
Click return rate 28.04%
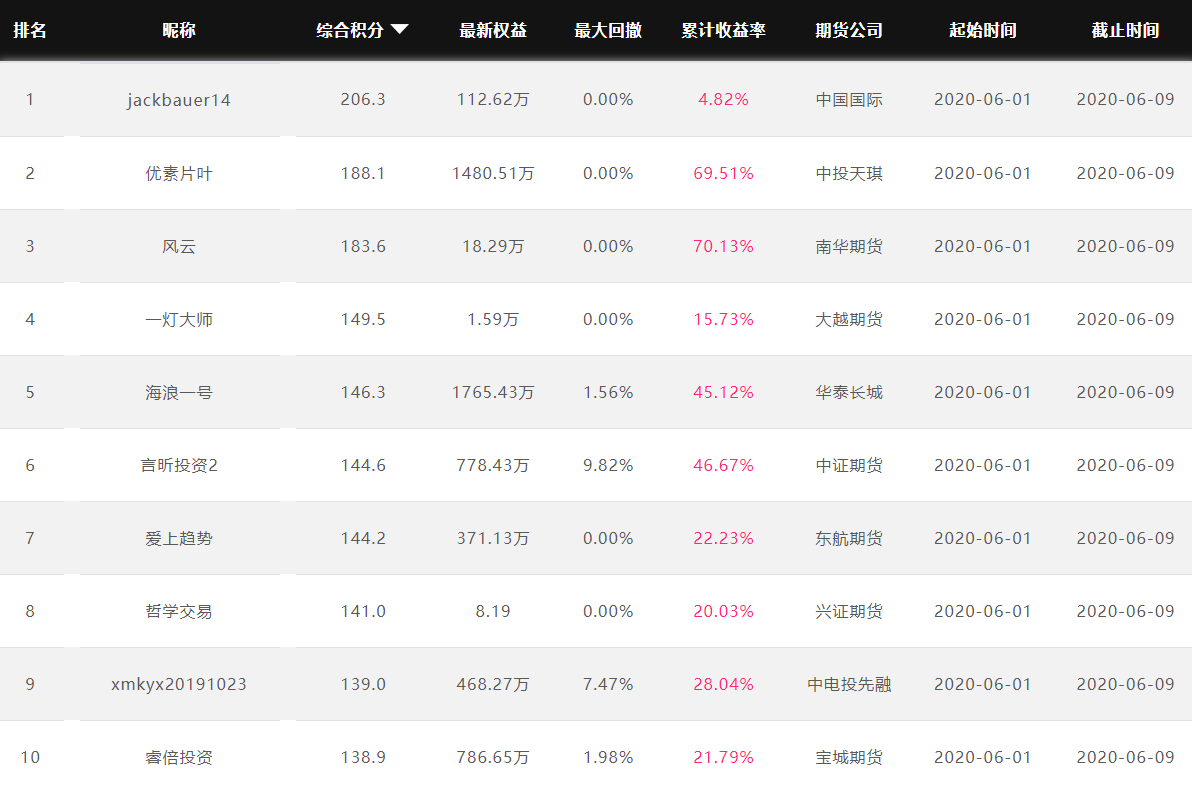click(723, 684)
